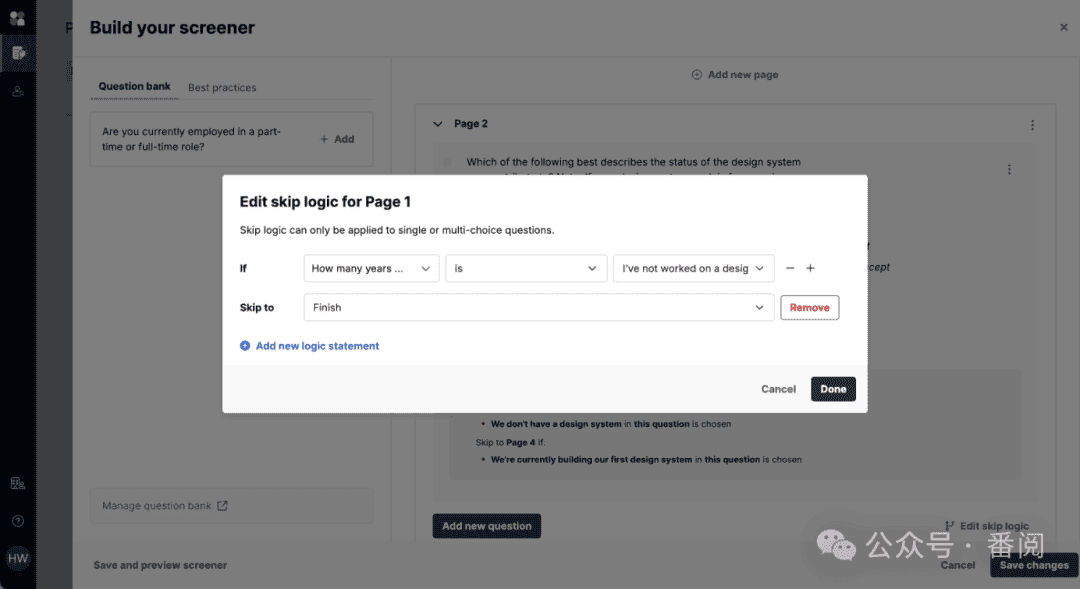Screen dimensions: 1080x589
Task: Collapse the Page 2 section chevron
Action: click(x=437, y=124)
